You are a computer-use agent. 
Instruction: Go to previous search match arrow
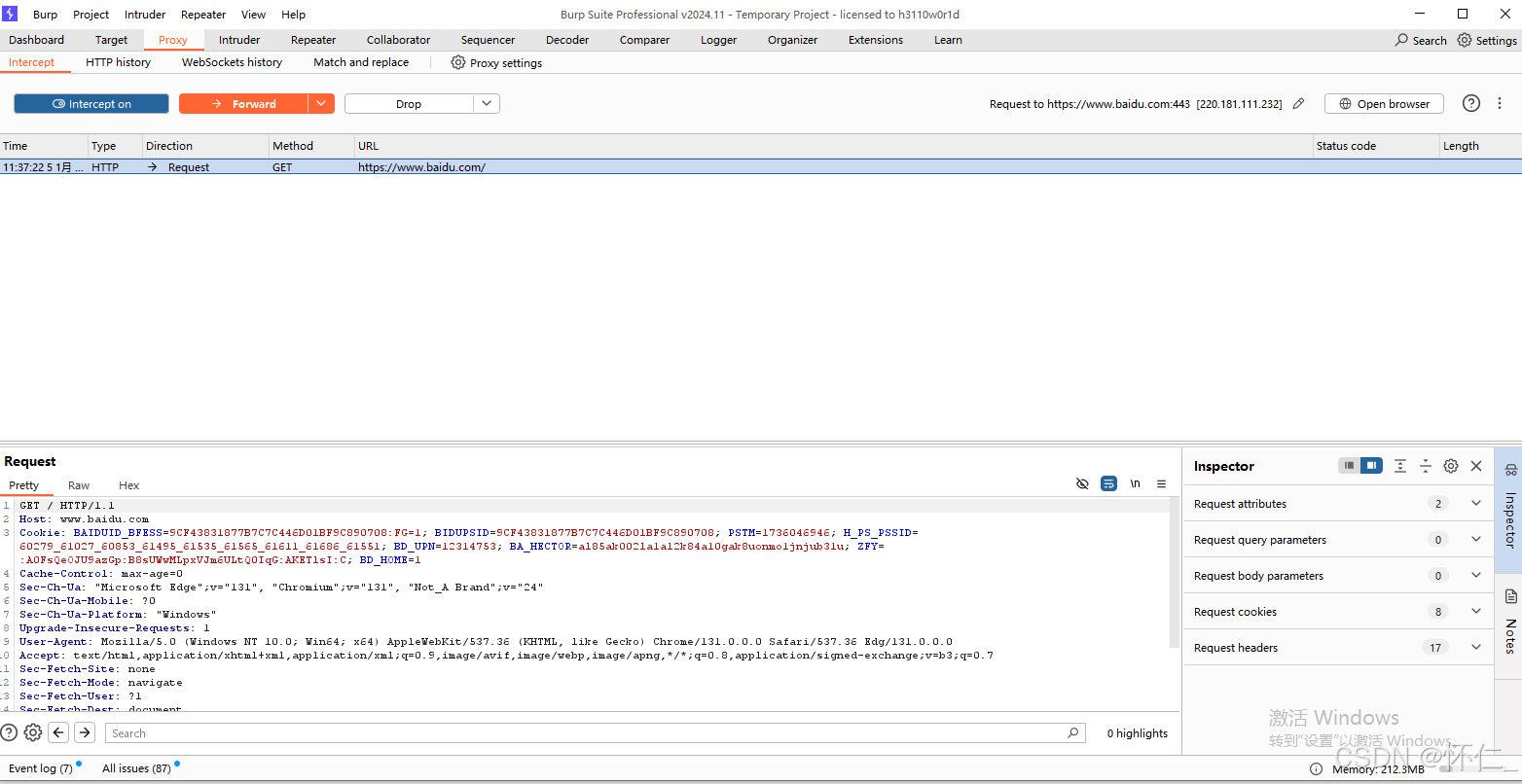(58, 732)
